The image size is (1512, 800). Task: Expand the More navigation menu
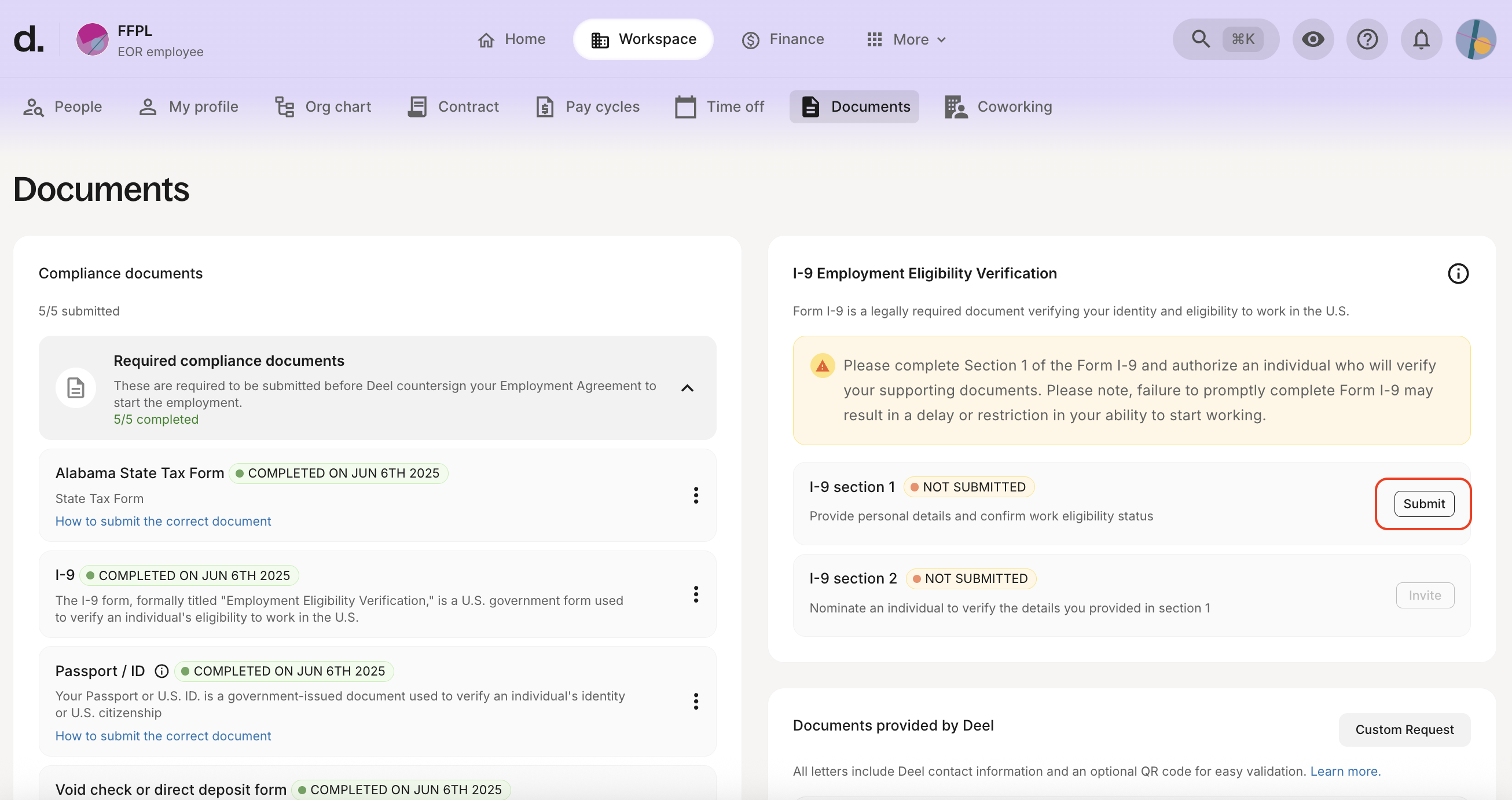pos(907,39)
